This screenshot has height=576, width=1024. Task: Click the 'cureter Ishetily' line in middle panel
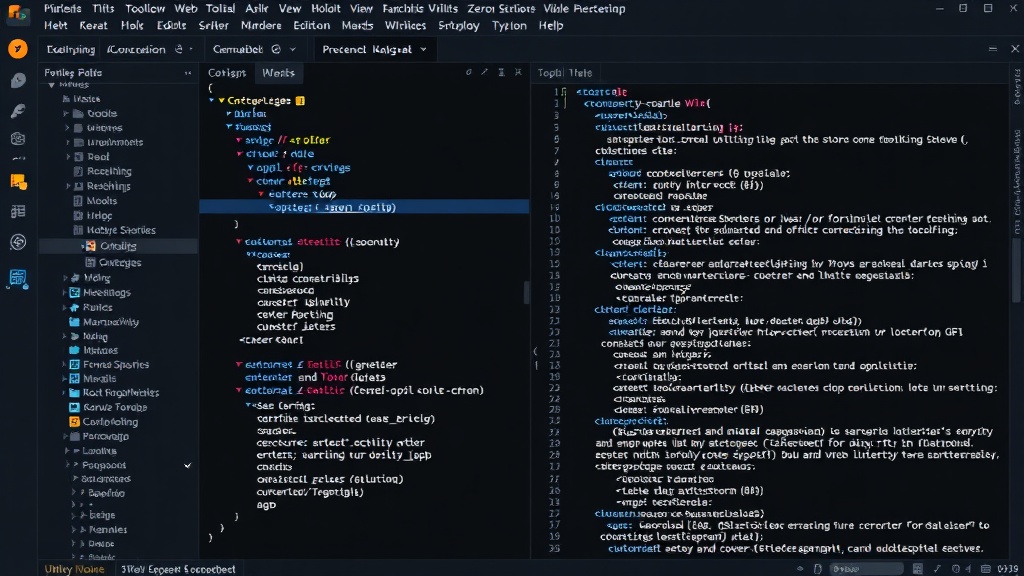(303, 302)
